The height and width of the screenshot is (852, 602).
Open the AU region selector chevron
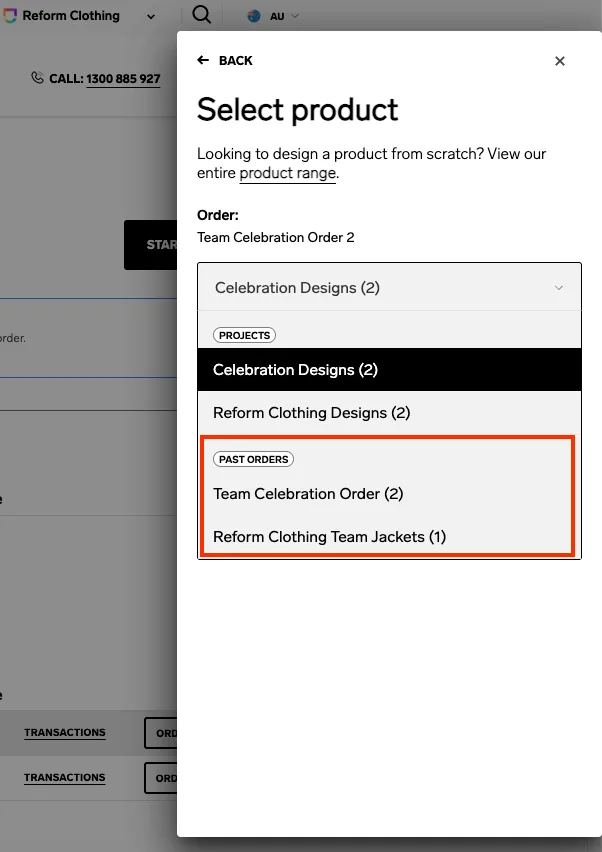tap(295, 16)
